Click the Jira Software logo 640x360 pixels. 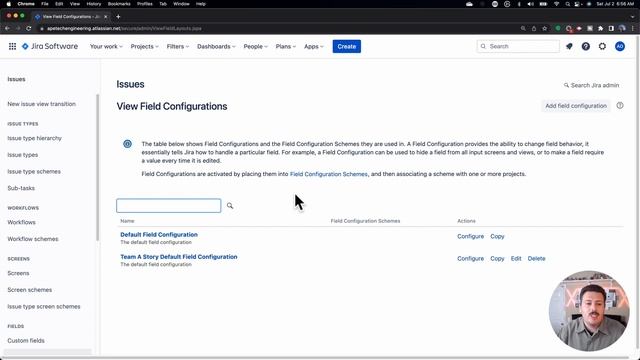coord(50,47)
